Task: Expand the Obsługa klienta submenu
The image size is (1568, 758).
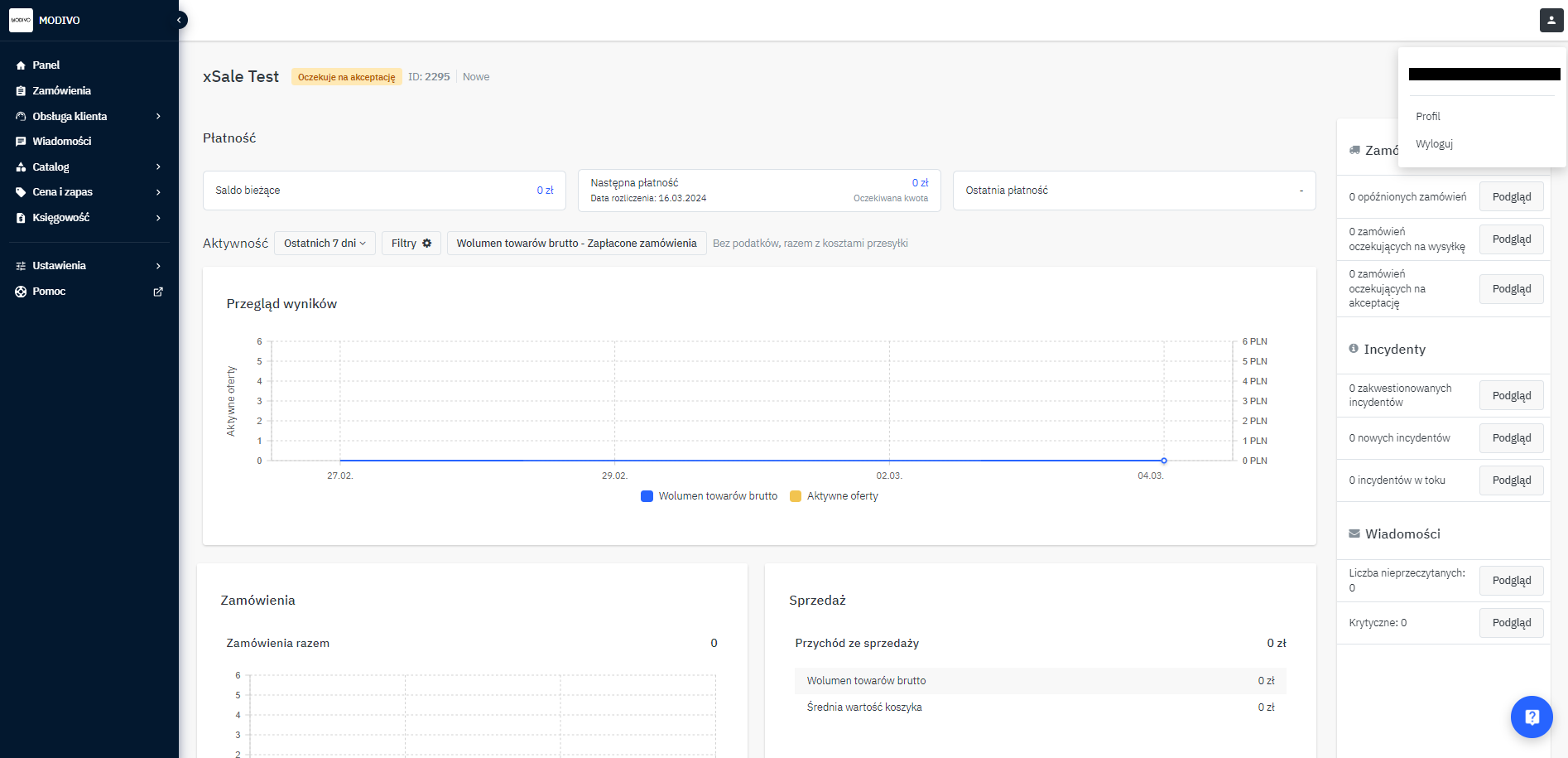Action: (x=158, y=117)
